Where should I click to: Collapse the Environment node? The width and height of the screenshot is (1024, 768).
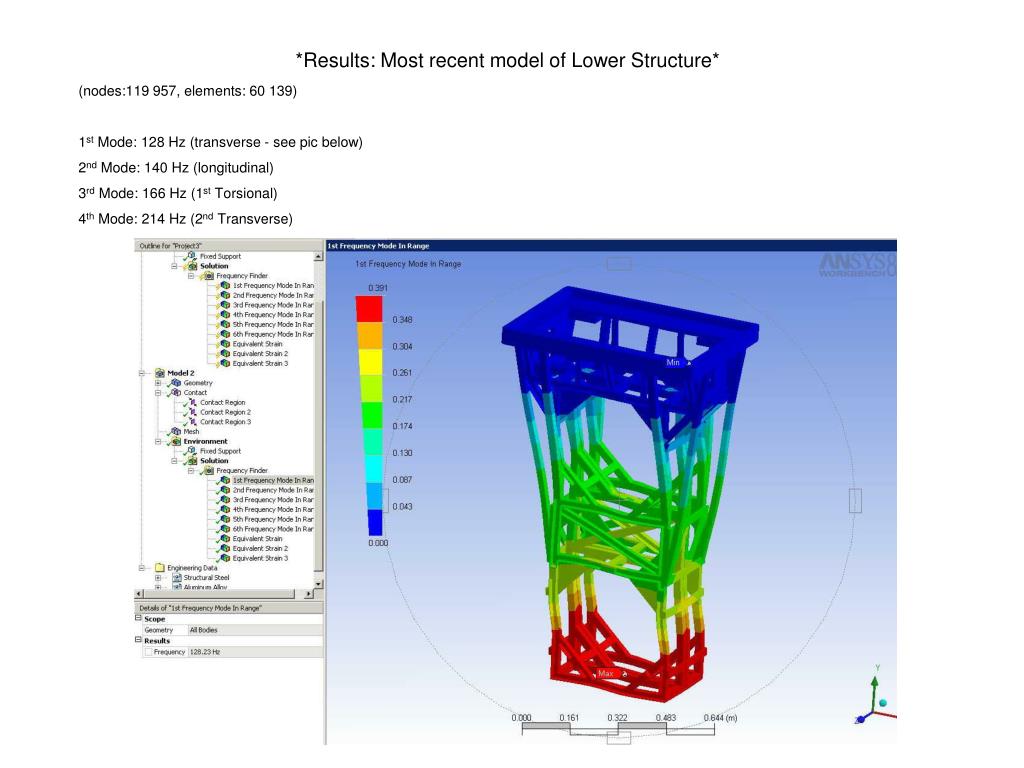tap(157, 441)
